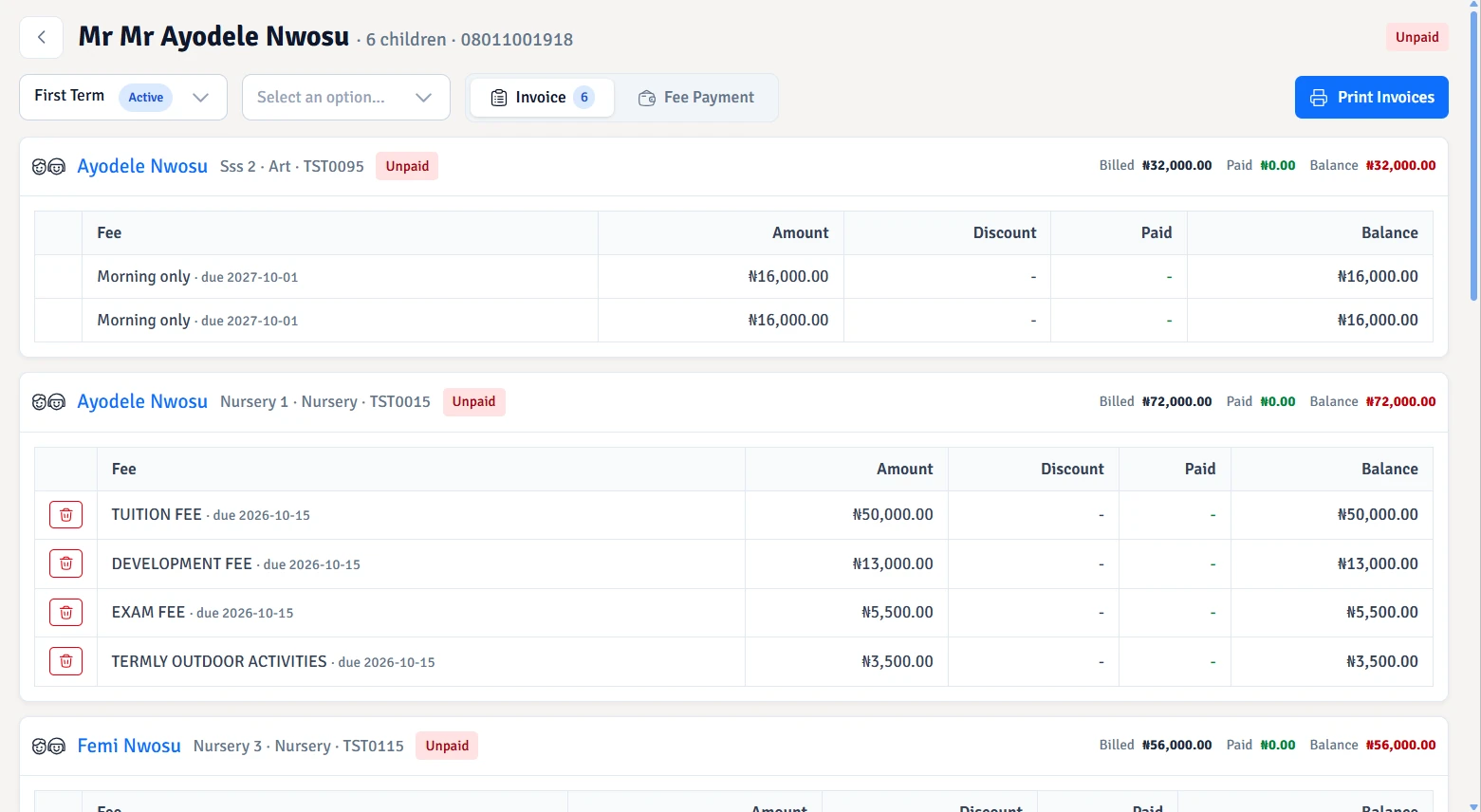Click the ₦13,000.00 amount for DEVELOPMENT FEE
1481x812 pixels.
(x=893, y=563)
